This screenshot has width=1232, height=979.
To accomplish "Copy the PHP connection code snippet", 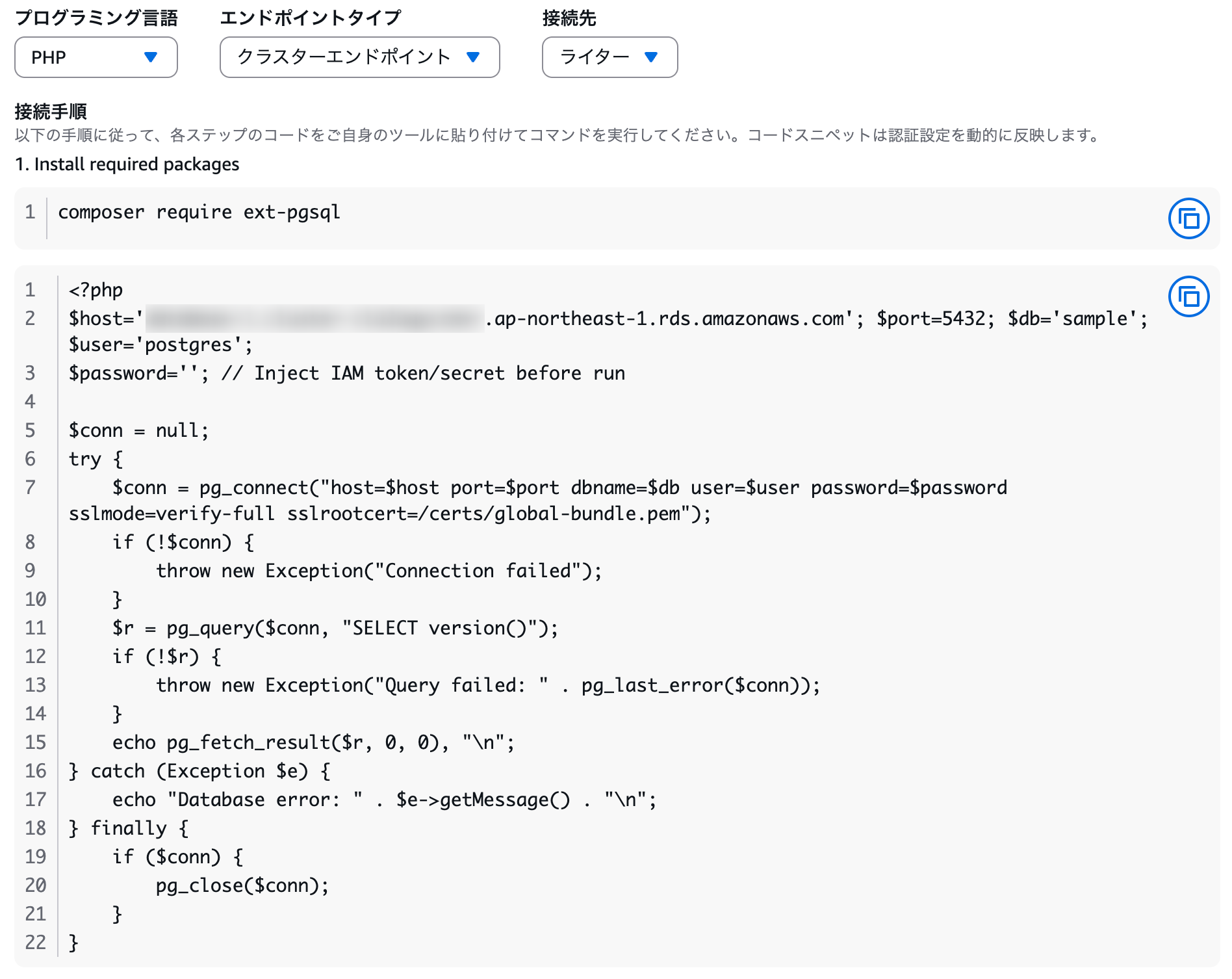I will [1188, 296].
